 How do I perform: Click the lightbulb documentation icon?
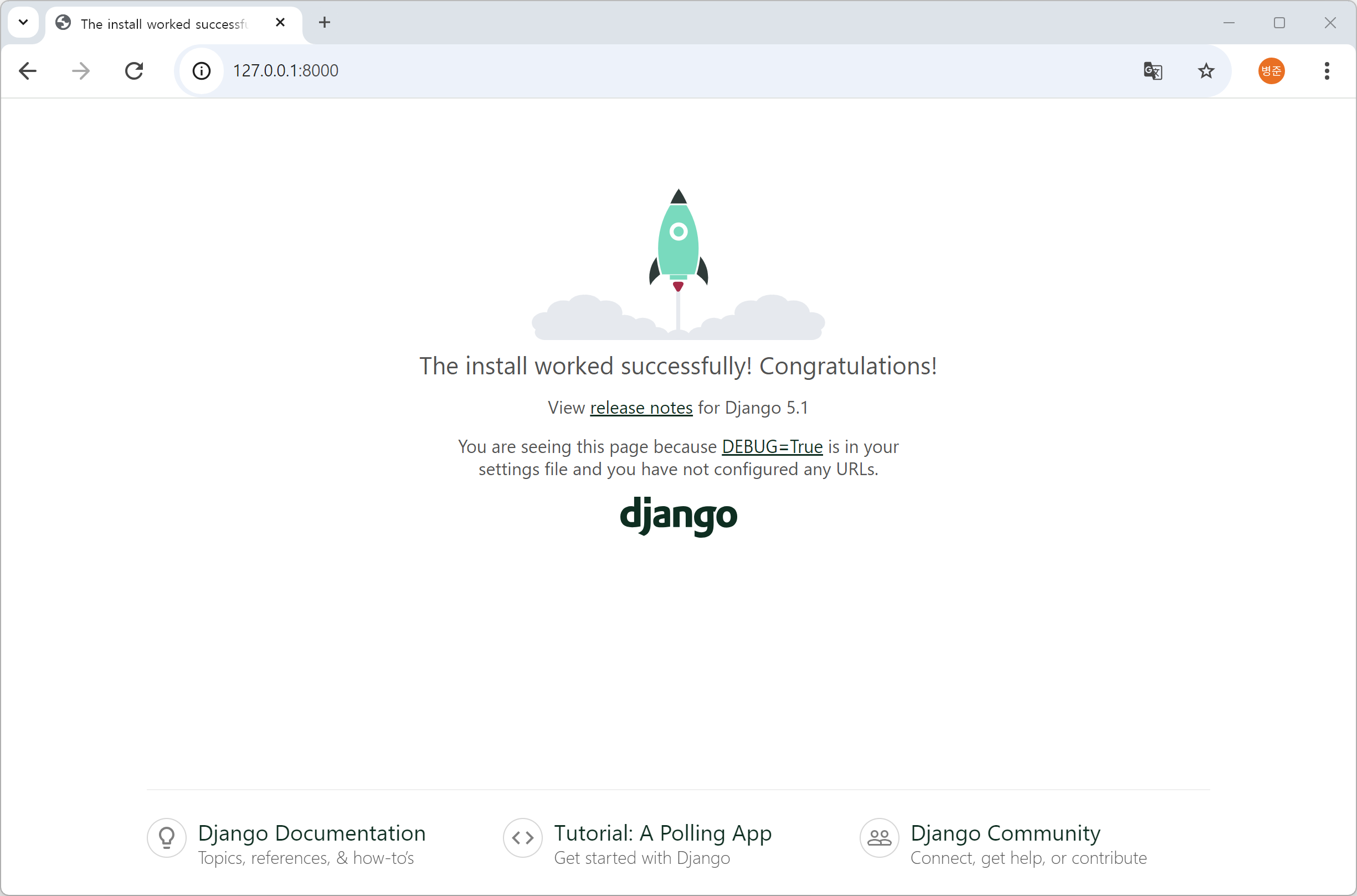coord(166,838)
